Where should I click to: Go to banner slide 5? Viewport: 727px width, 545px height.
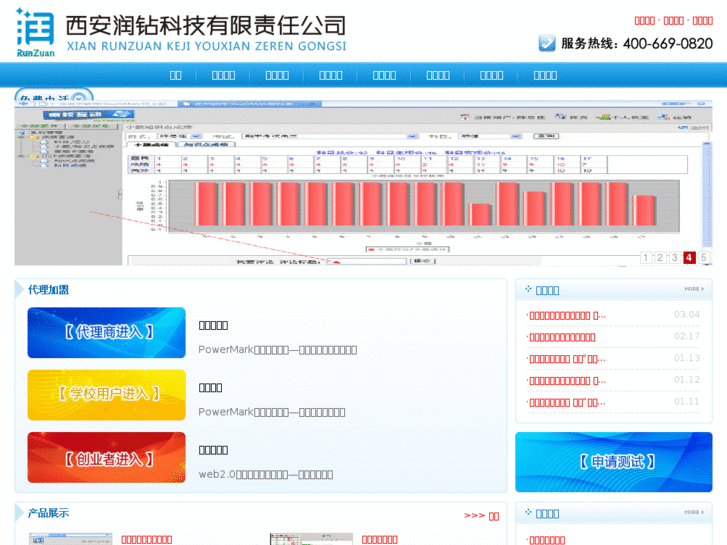(703, 257)
